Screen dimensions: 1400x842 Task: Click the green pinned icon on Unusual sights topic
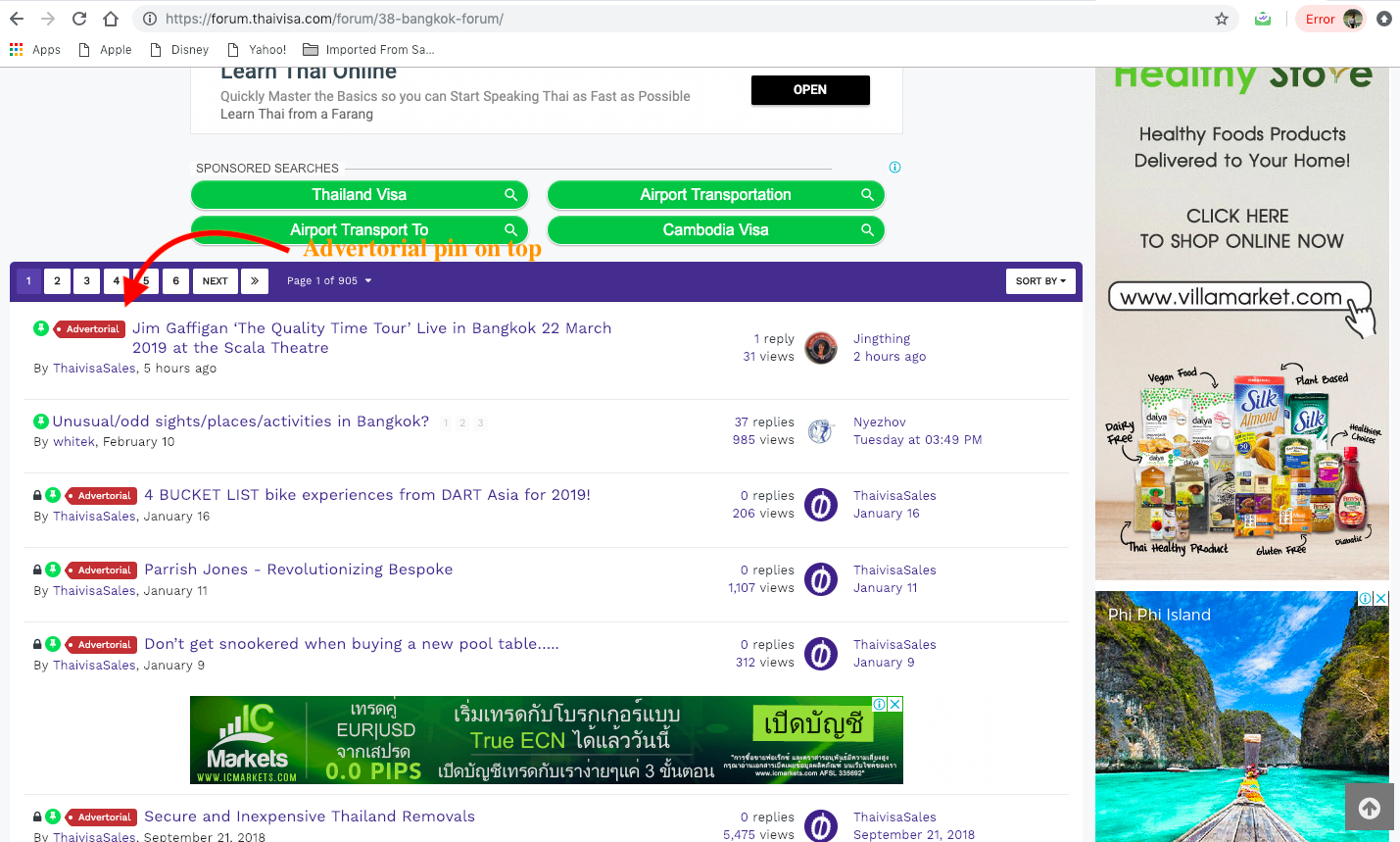[41, 421]
